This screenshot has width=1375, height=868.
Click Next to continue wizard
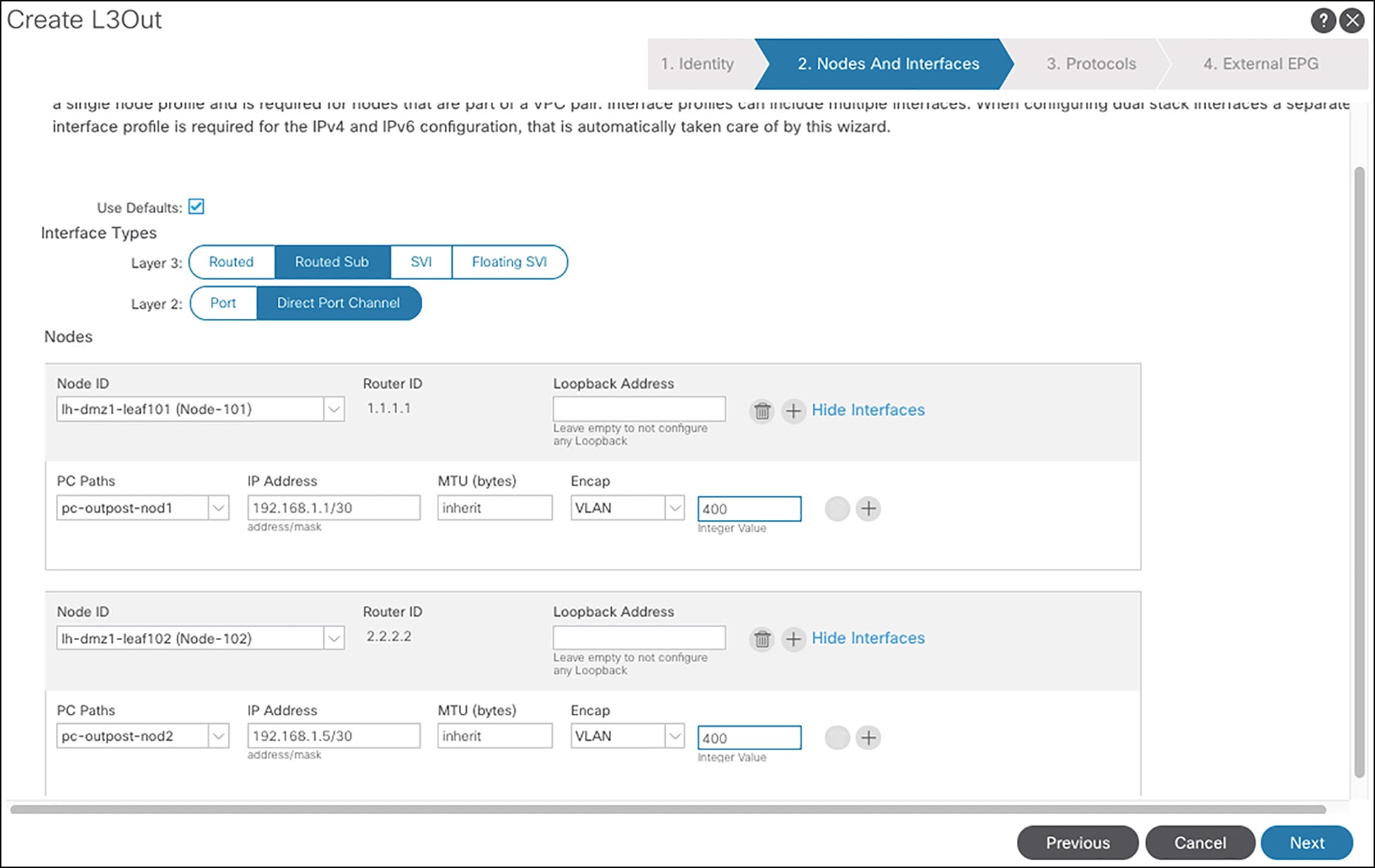point(1307,842)
